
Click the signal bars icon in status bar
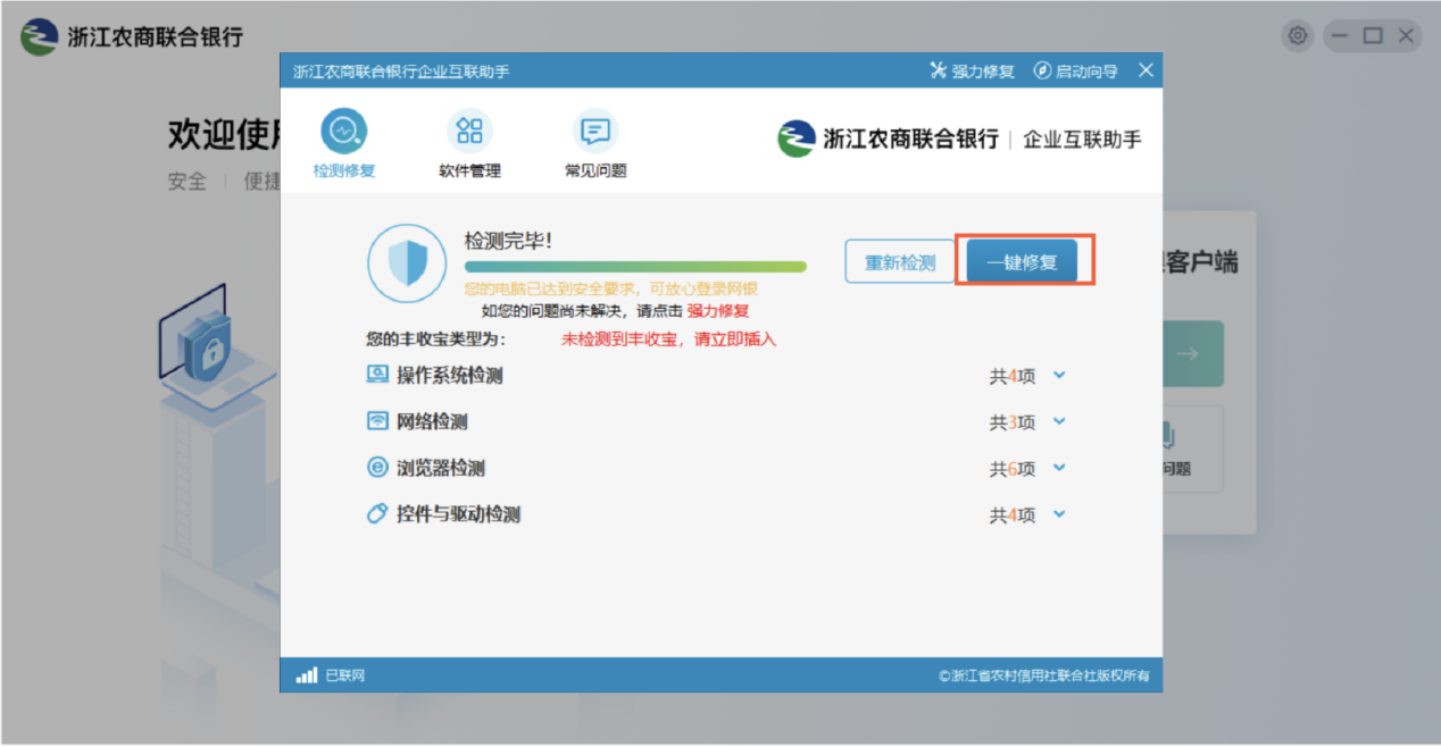(x=307, y=675)
